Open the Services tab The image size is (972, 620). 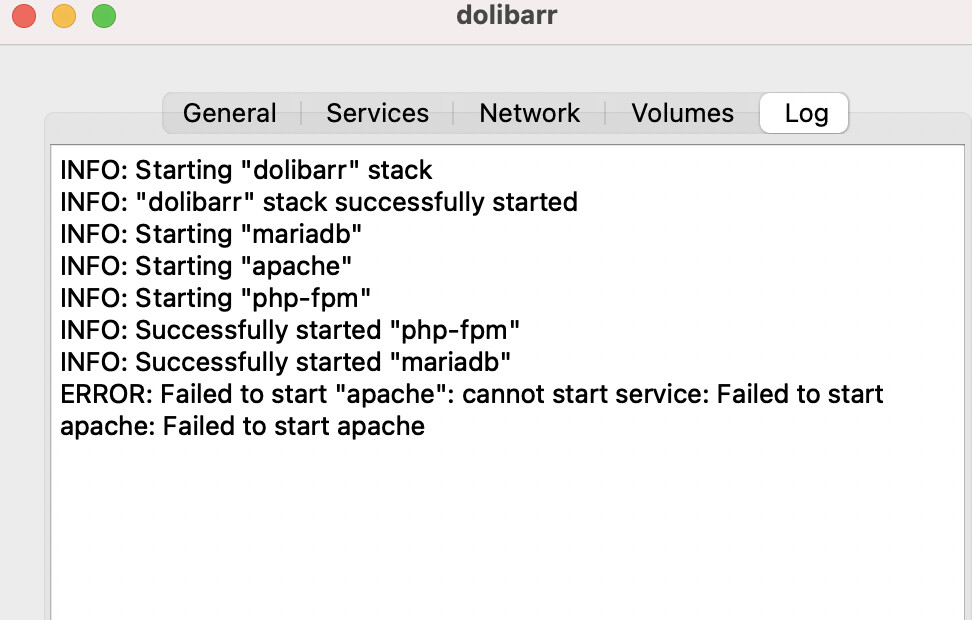378,113
